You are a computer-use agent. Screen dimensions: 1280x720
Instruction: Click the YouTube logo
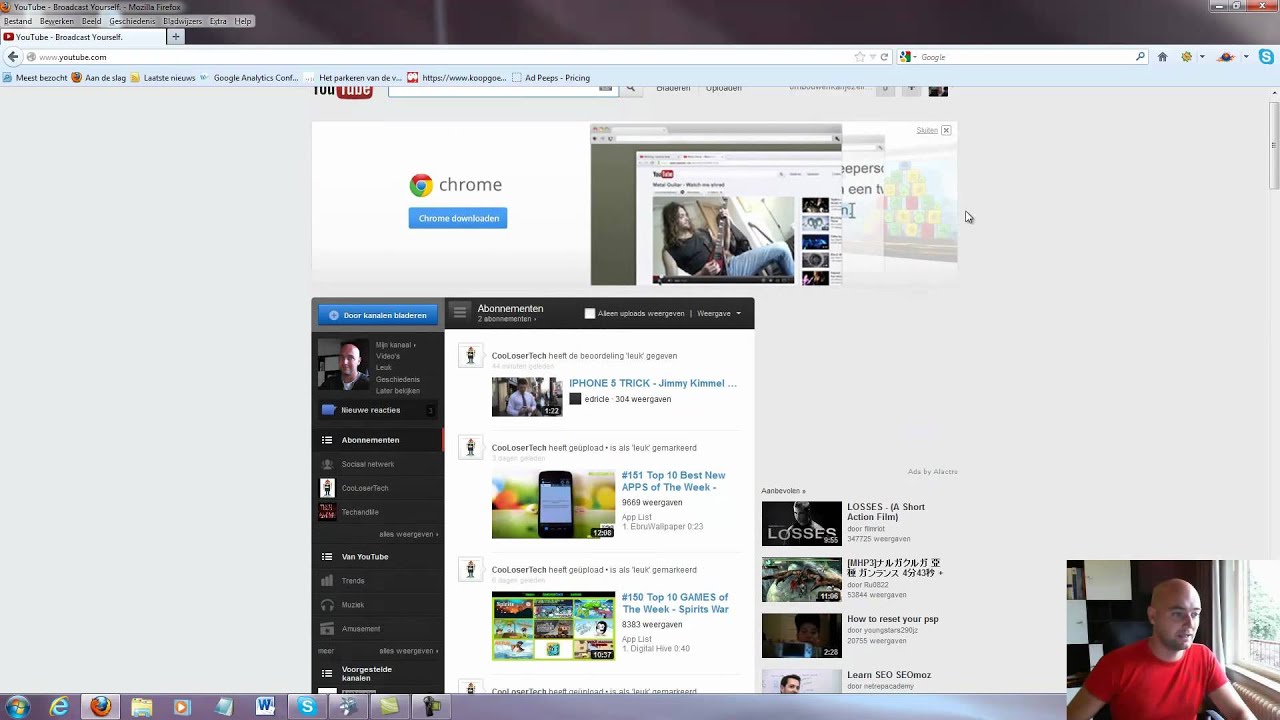pos(342,91)
